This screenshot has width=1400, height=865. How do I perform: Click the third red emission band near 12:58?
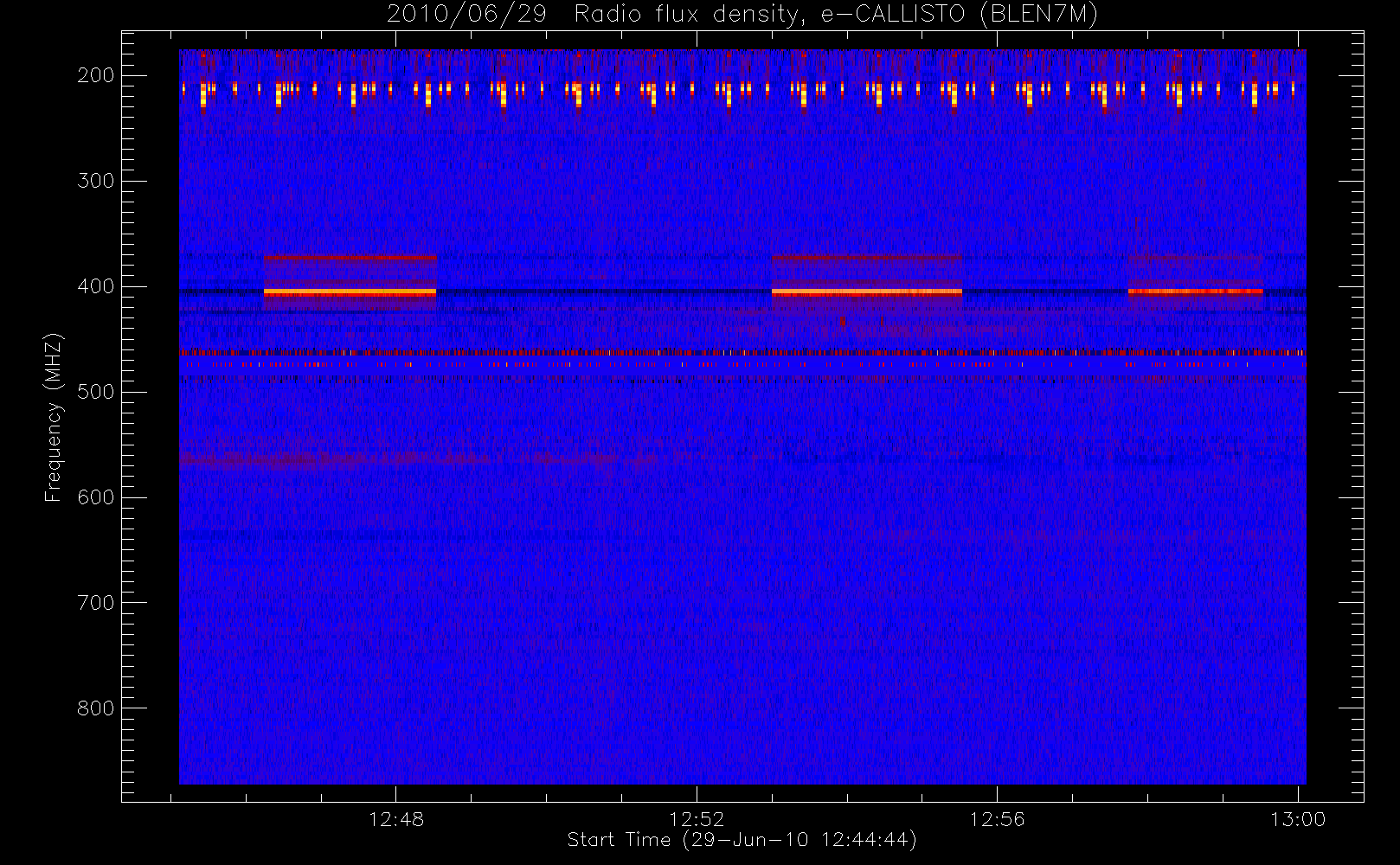pyautogui.click(x=1195, y=292)
